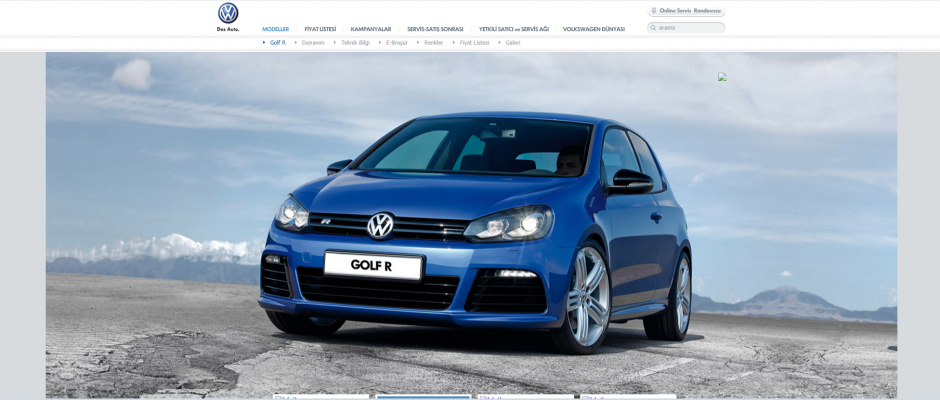Screen dimensions: 940x400
Task: Go to the Teknik Bilgi section
Action: pyautogui.click(x=355, y=43)
